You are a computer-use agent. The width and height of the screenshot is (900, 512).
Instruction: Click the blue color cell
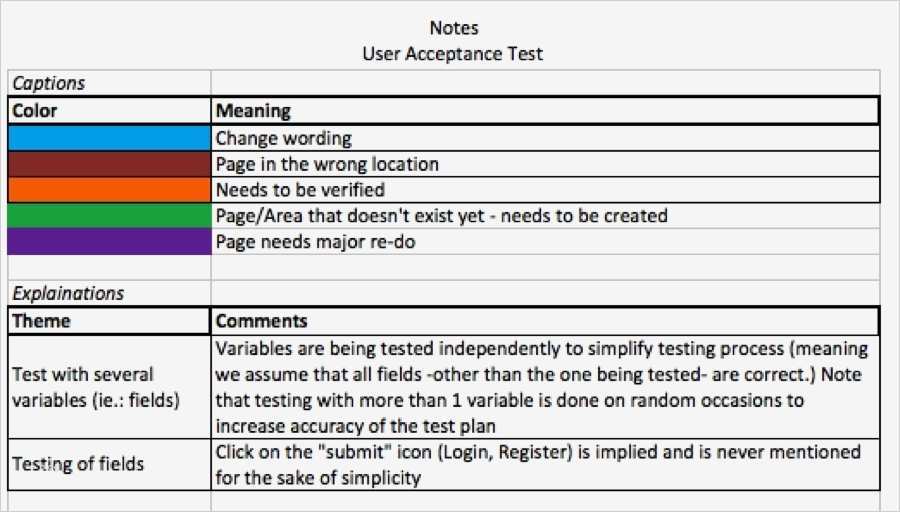[108, 138]
